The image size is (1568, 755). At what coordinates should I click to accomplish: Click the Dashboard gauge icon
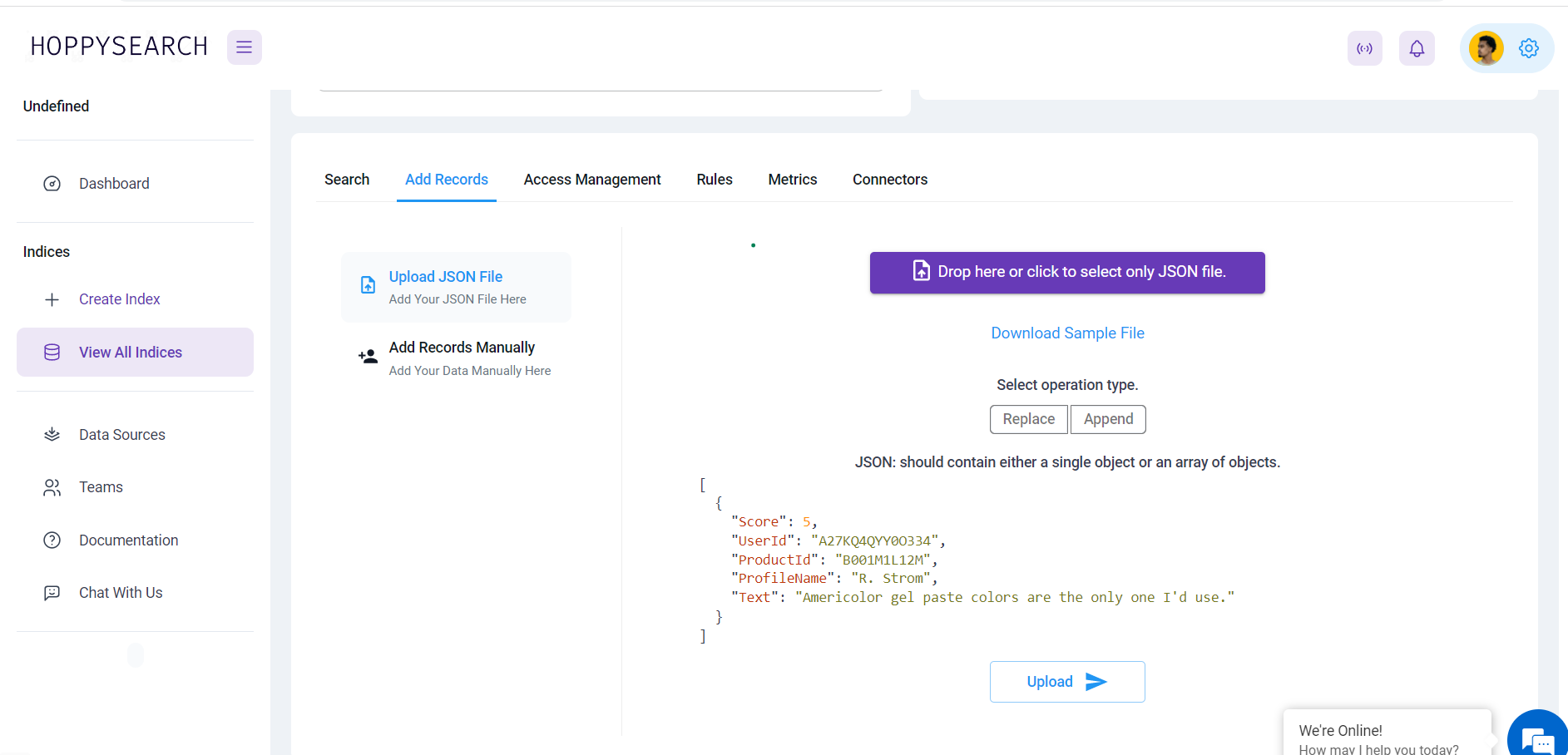click(52, 184)
